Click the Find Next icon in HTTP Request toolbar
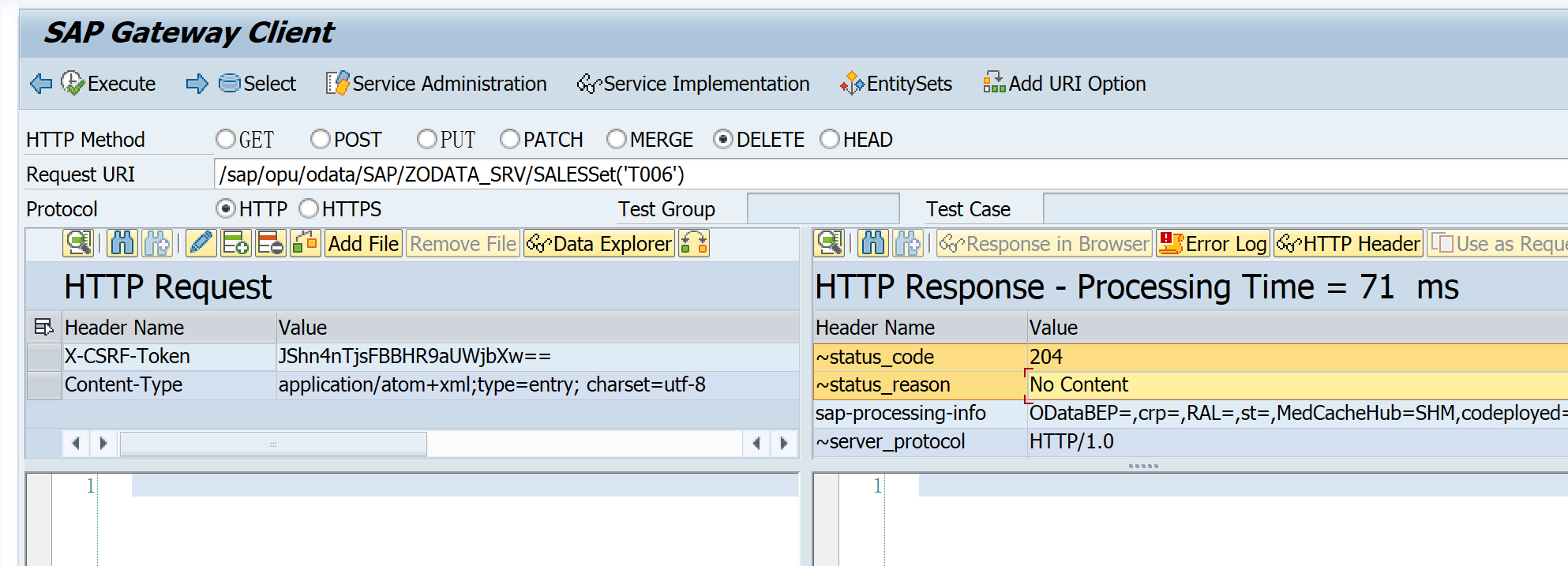This screenshot has width=1568, height=566. (x=156, y=243)
